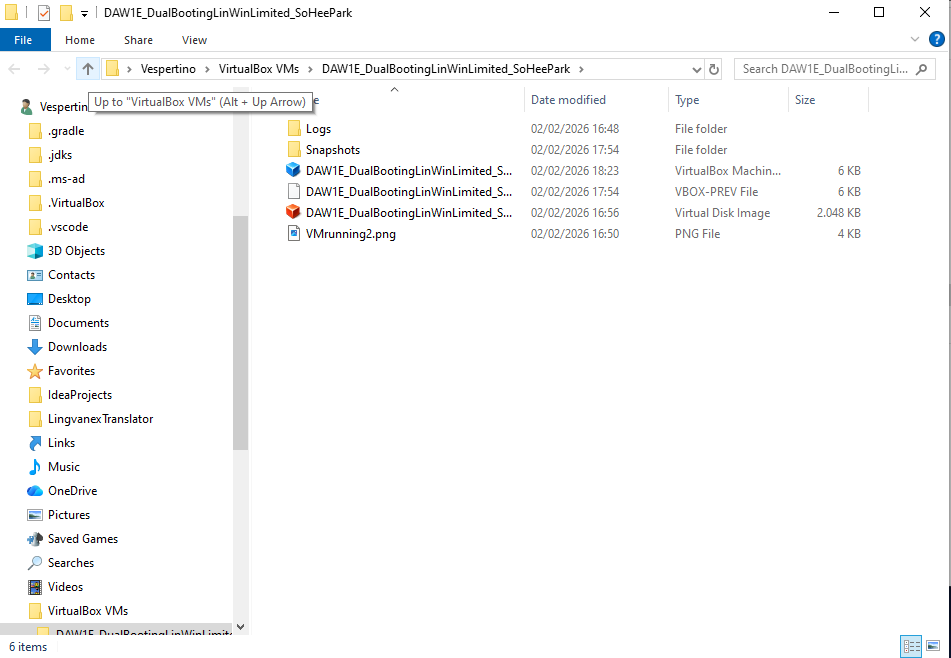The image size is (951, 658).
Task: Open the File menu
Action: (23, 40)
